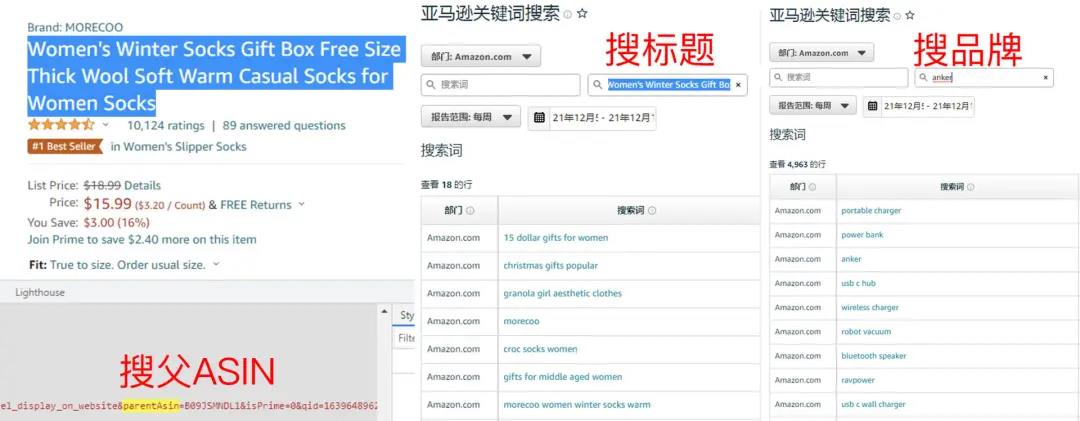Viewport: 1080px width, 421px height.
Task: Focus empty 搜索词 input in anker search panel
Action: (839, 78)
